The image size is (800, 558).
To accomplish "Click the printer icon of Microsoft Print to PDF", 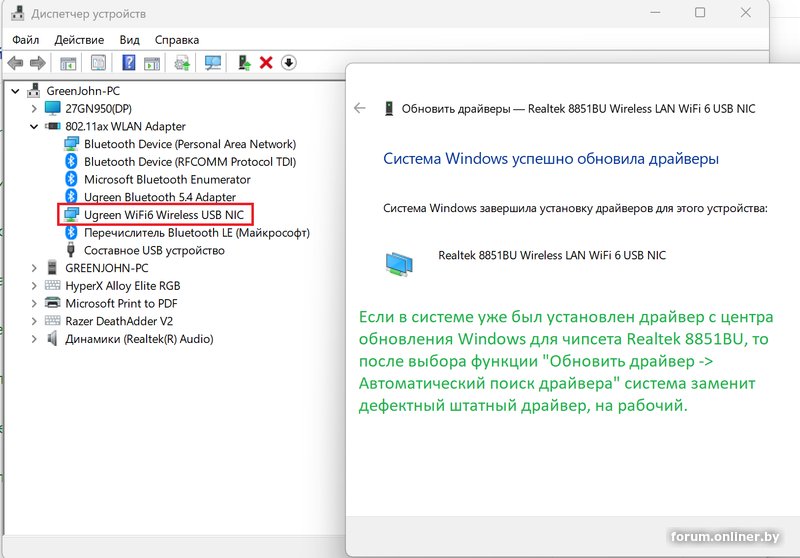I will [x=53, y=303].
